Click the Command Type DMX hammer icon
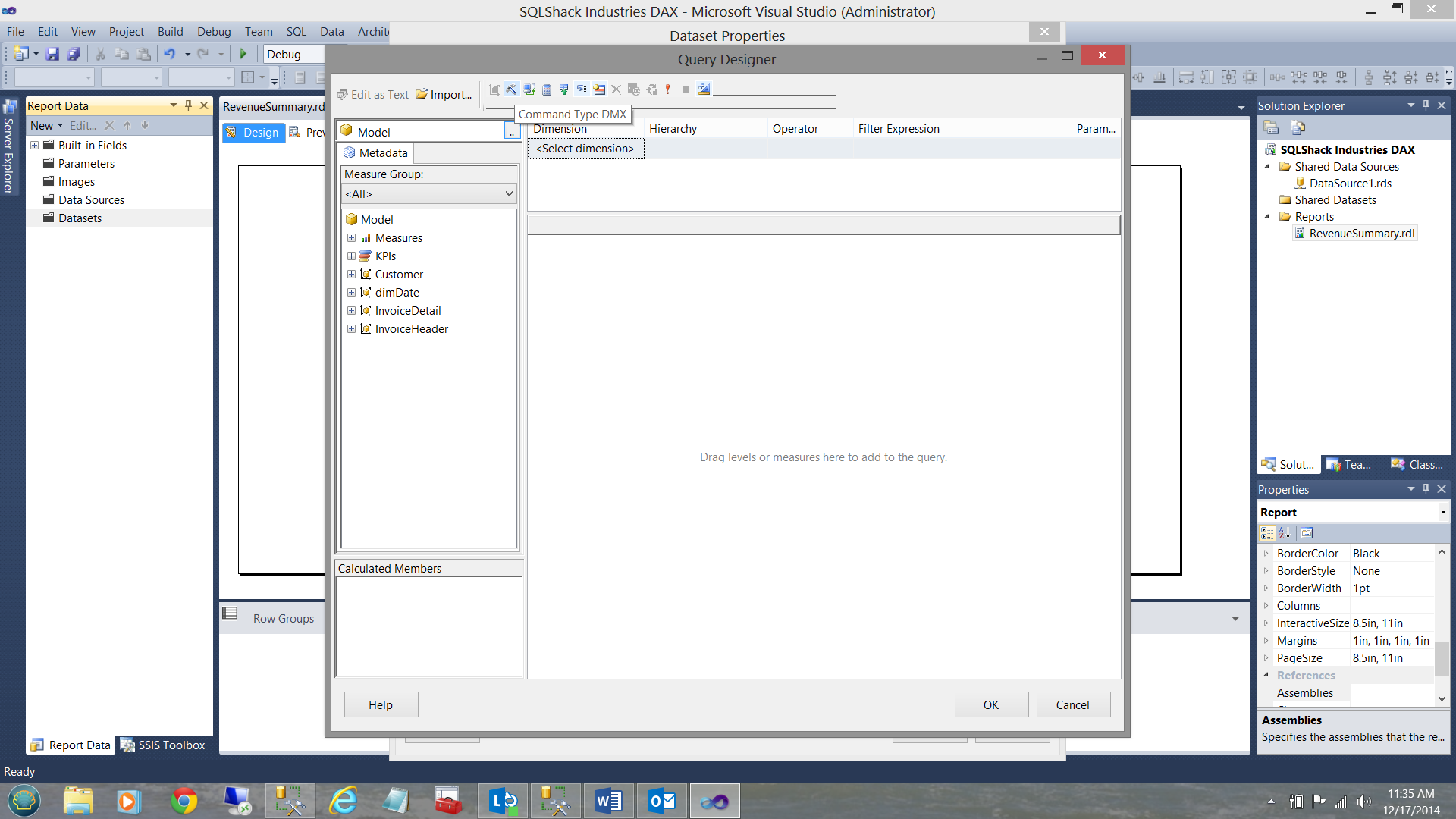Image resolution: width=1456 pixels, height=819 pixels. [512, 89]
